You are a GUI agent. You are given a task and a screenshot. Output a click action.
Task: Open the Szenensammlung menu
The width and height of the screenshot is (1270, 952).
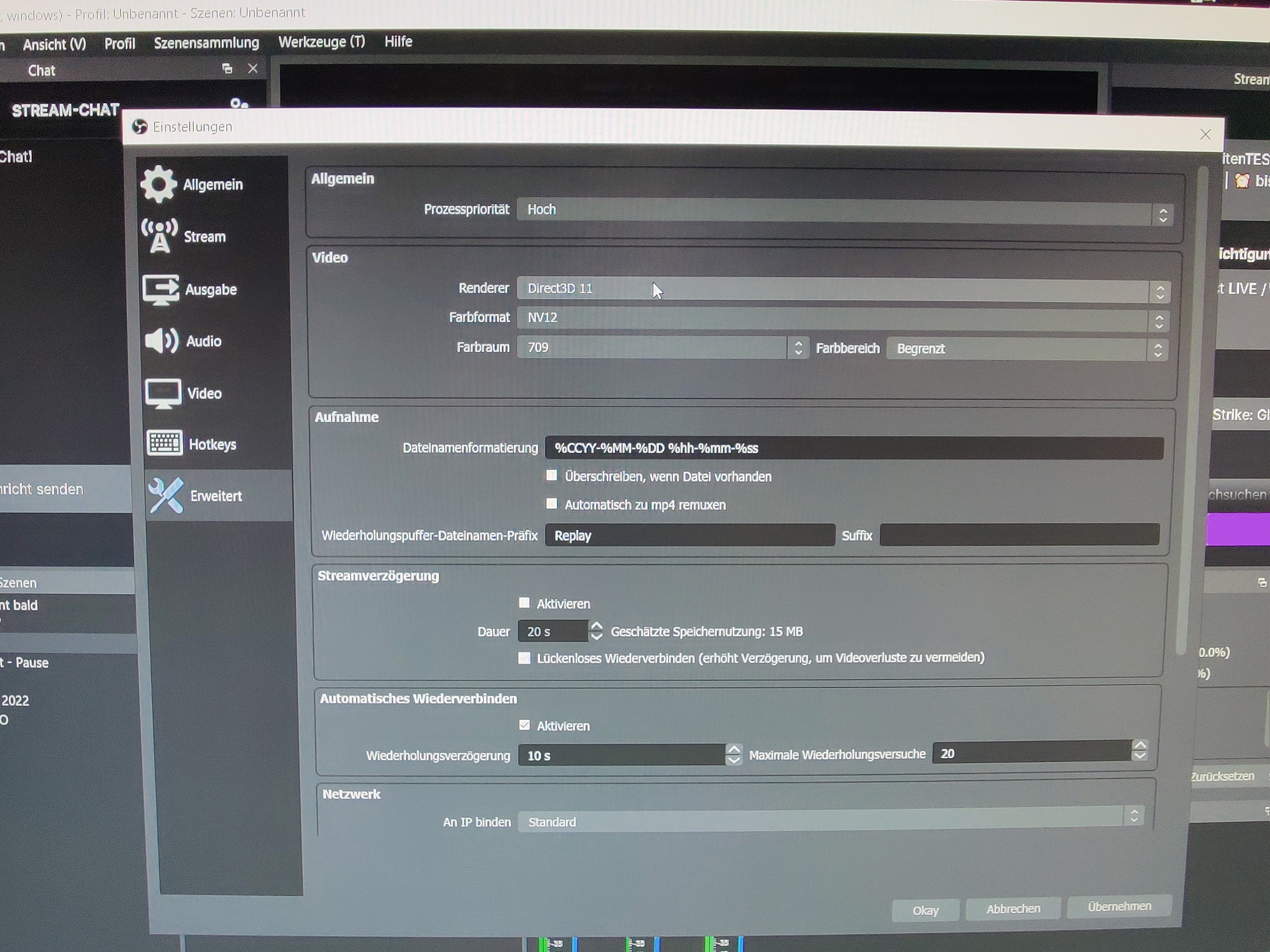pyautogui.click(x=206, y=43)
